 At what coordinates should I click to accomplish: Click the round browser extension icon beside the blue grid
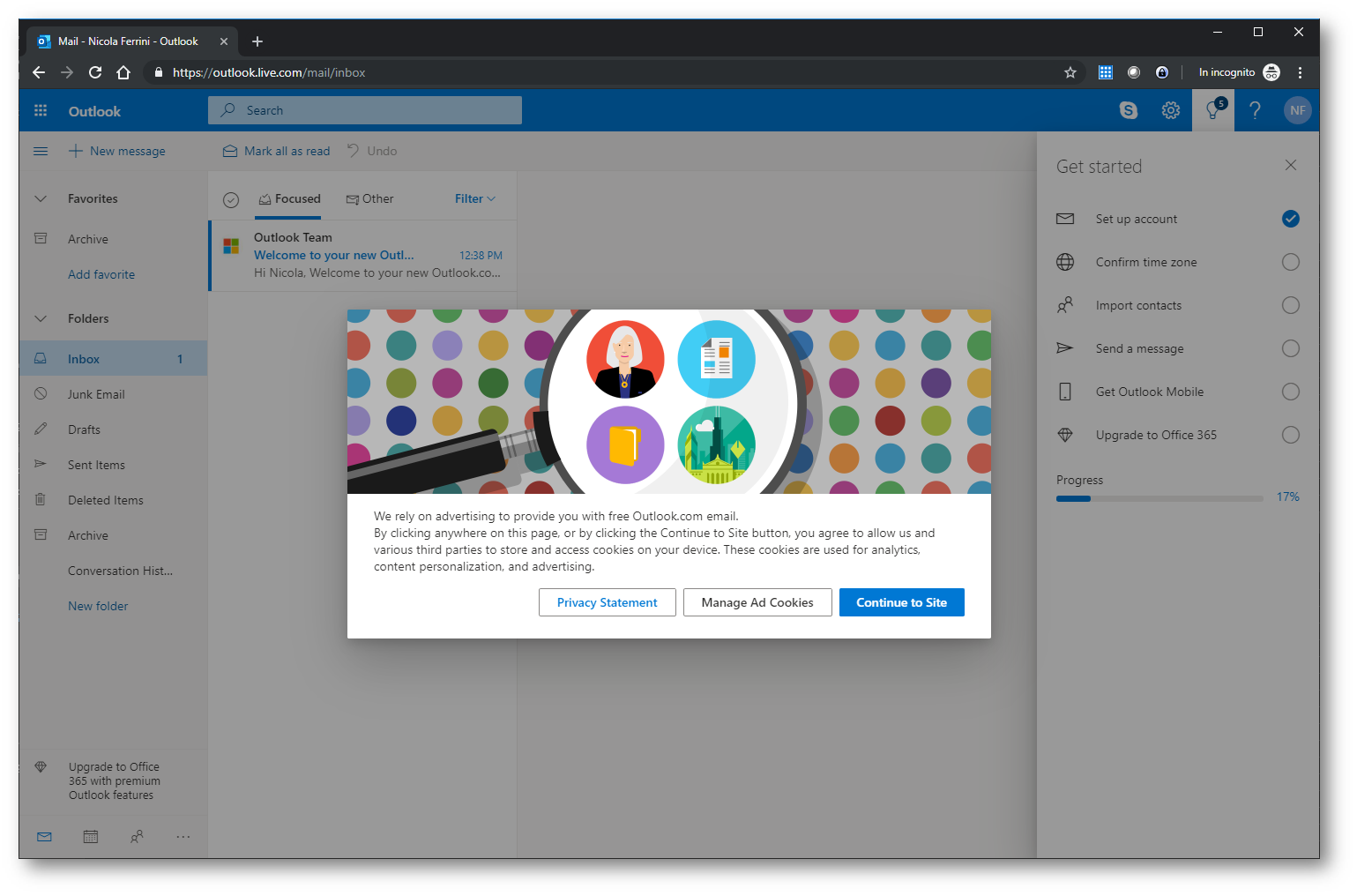(1134, 72)
